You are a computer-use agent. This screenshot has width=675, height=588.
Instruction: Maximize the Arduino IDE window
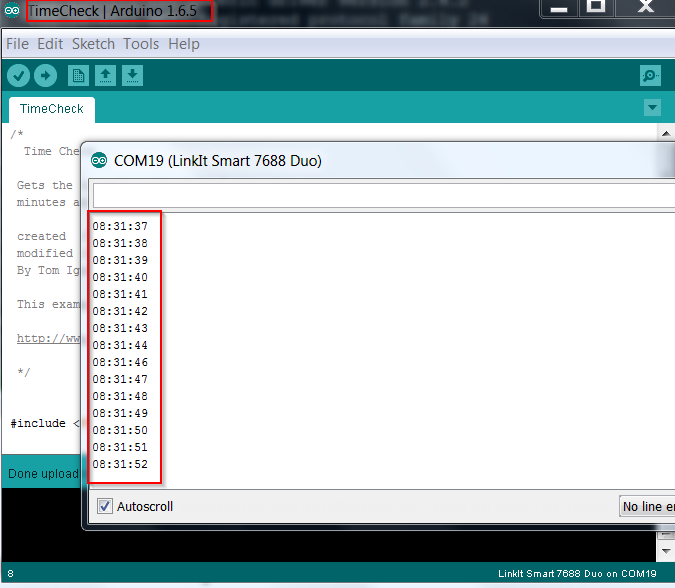click(x=596, y=7)
